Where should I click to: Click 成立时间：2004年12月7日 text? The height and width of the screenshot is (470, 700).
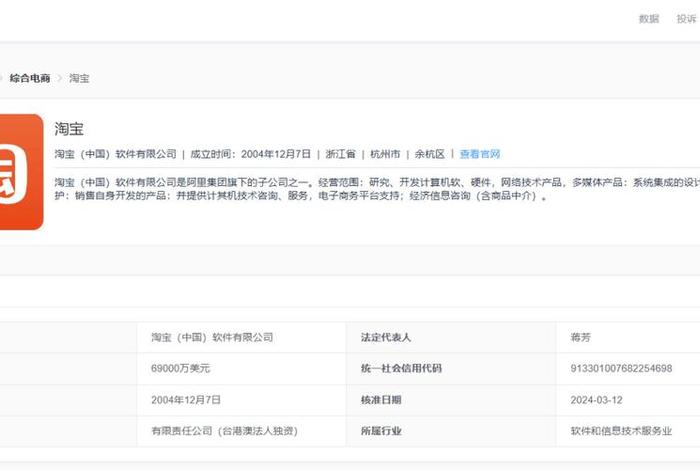pyautogui.click(x=250, y=154)
